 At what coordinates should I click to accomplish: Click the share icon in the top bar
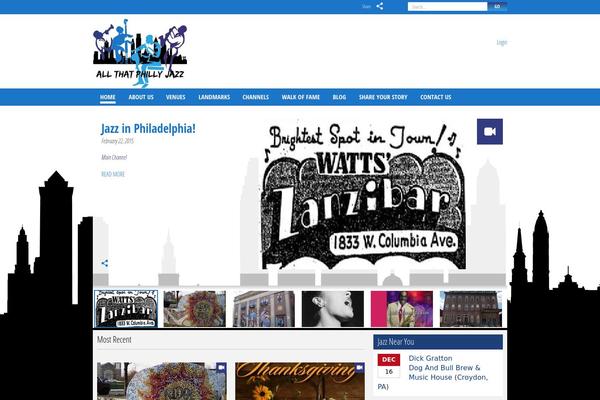coord(379,6)
